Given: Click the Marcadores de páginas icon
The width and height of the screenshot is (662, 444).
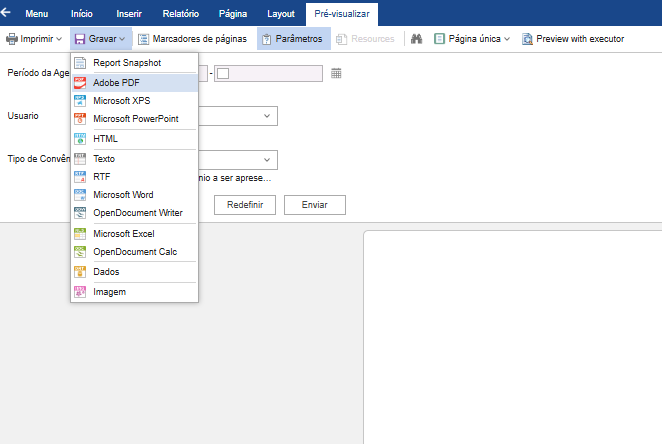Looking at the screenshot, I should point(144,39).
